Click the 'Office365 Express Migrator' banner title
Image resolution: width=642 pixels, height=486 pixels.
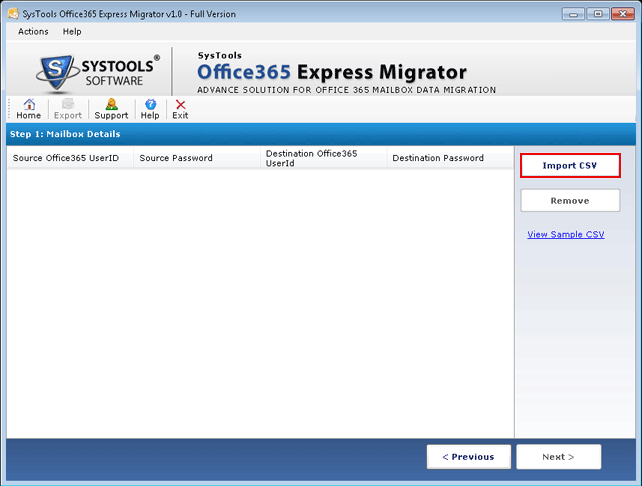click(332, 72)
